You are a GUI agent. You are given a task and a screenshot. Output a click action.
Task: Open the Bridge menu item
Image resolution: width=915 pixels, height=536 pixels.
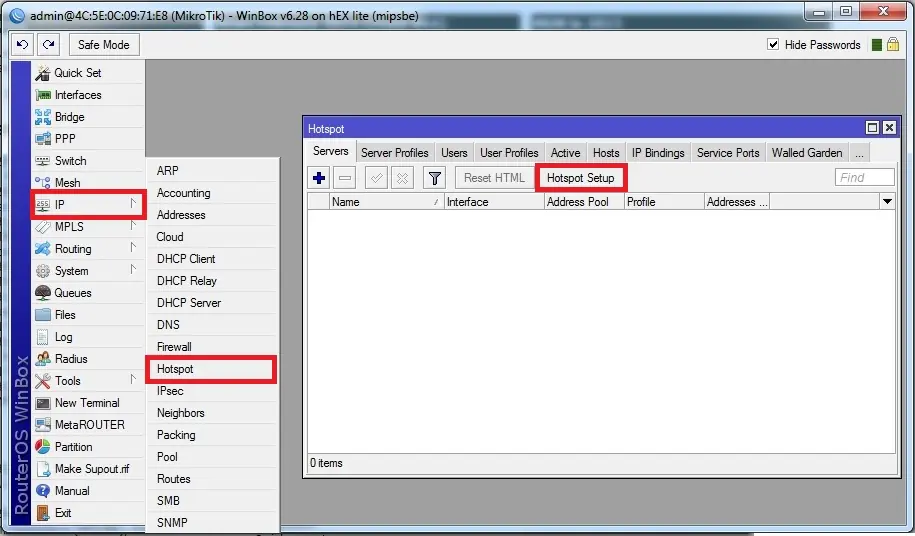point(88,117)
